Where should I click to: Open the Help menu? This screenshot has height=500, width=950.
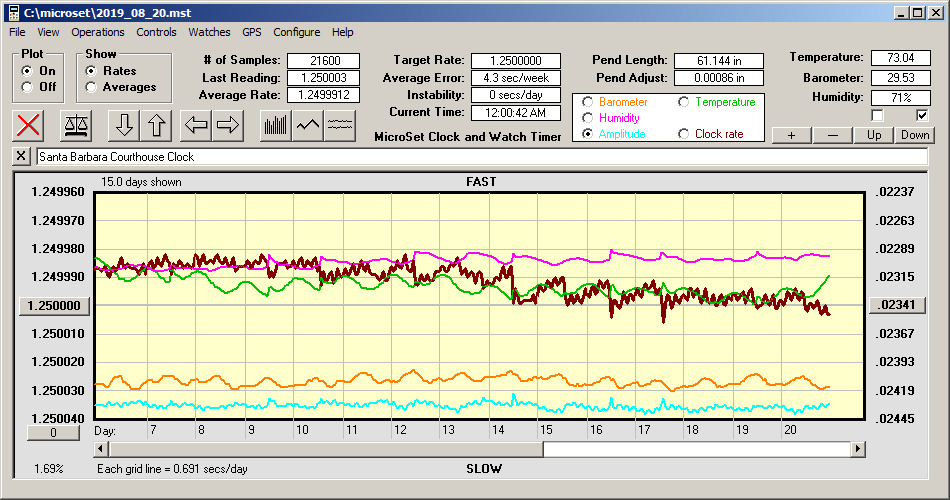point(342,32)
